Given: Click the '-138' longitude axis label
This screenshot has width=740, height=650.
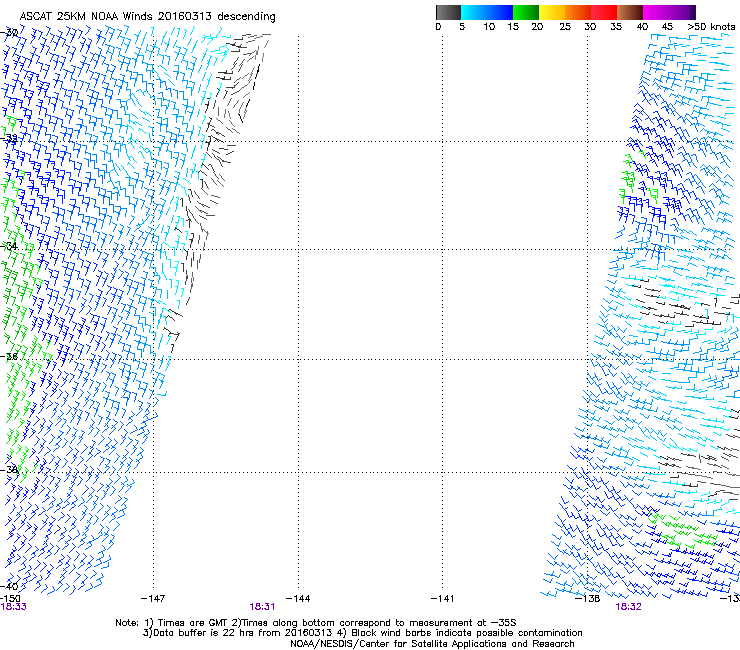Looking at the screenshot, I should [x=588, y=599].
